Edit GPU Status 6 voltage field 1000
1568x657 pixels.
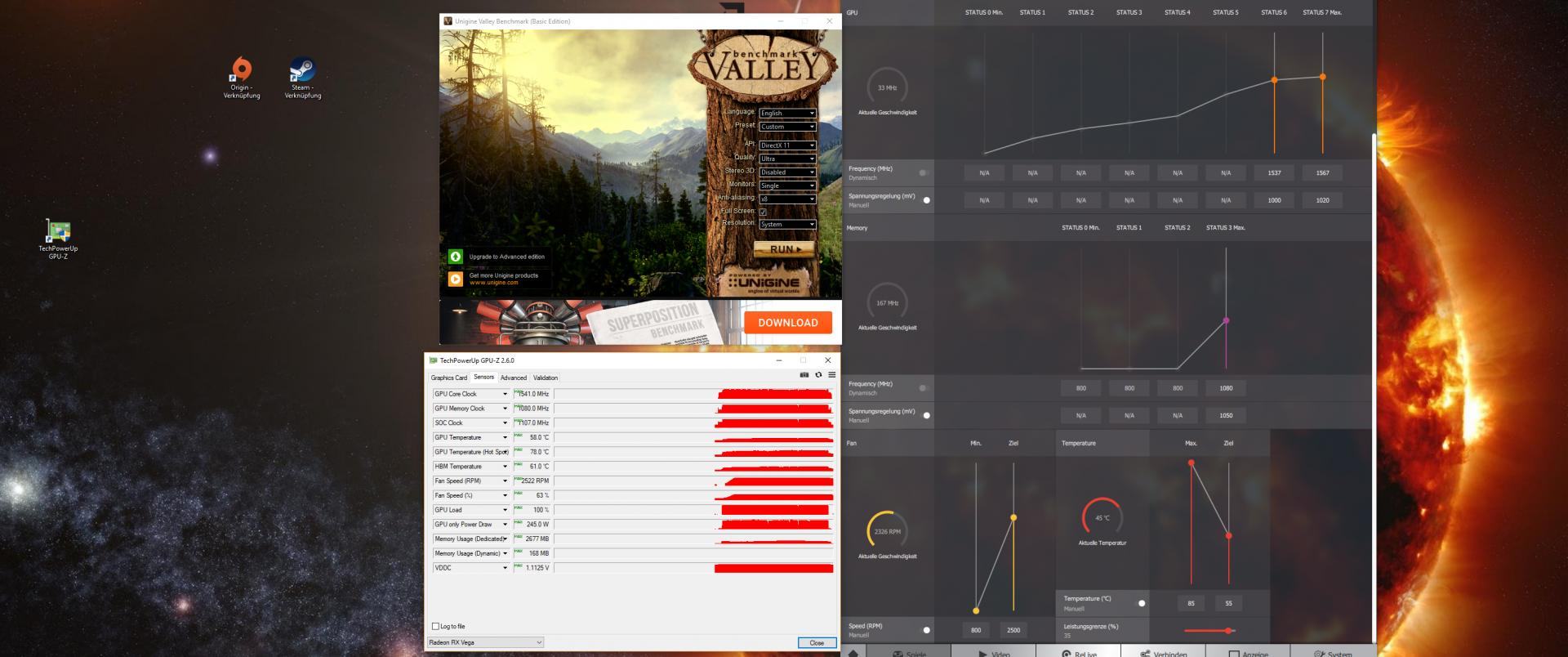coord(1274,200)
